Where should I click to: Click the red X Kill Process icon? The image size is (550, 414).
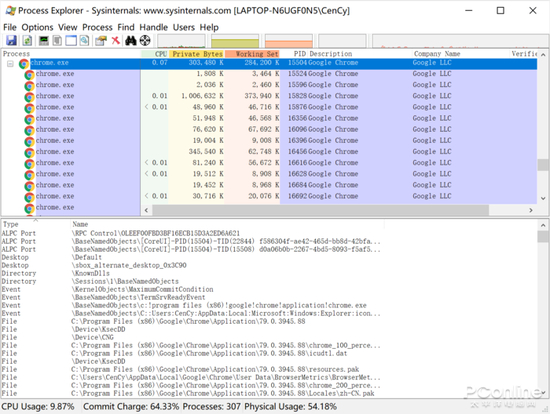coord(115,41)
